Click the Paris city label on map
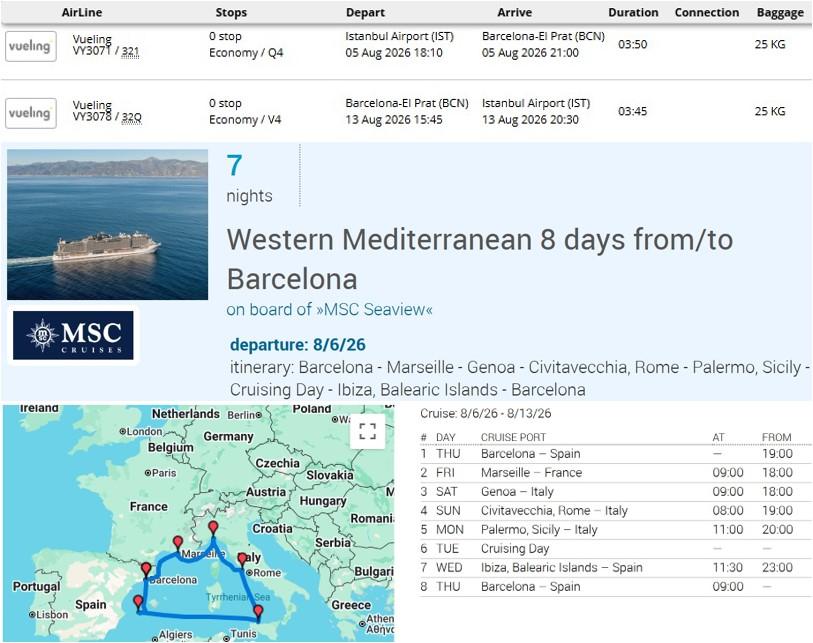Screen dimensions: 813x643 click(164, 473)
